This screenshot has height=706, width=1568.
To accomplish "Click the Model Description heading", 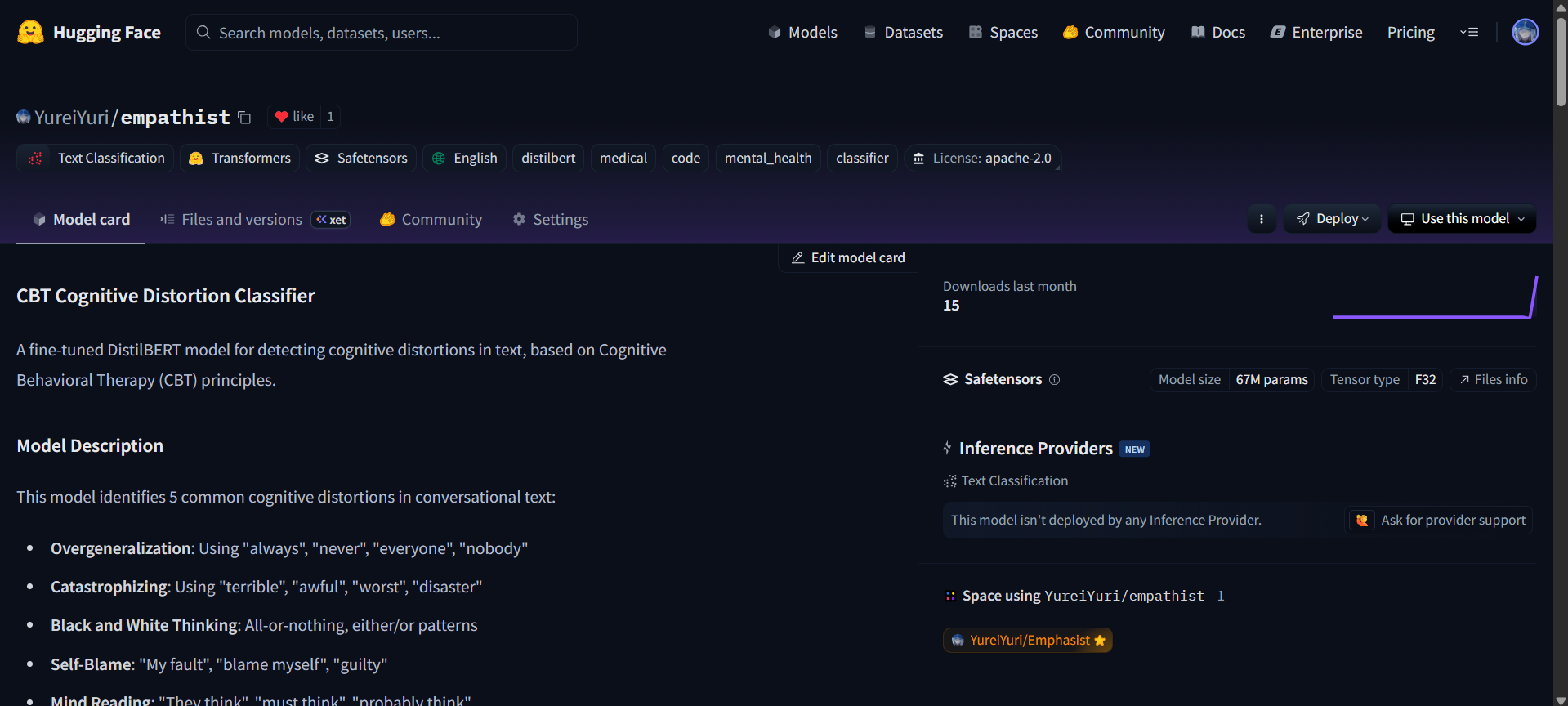I will [90, 446].
